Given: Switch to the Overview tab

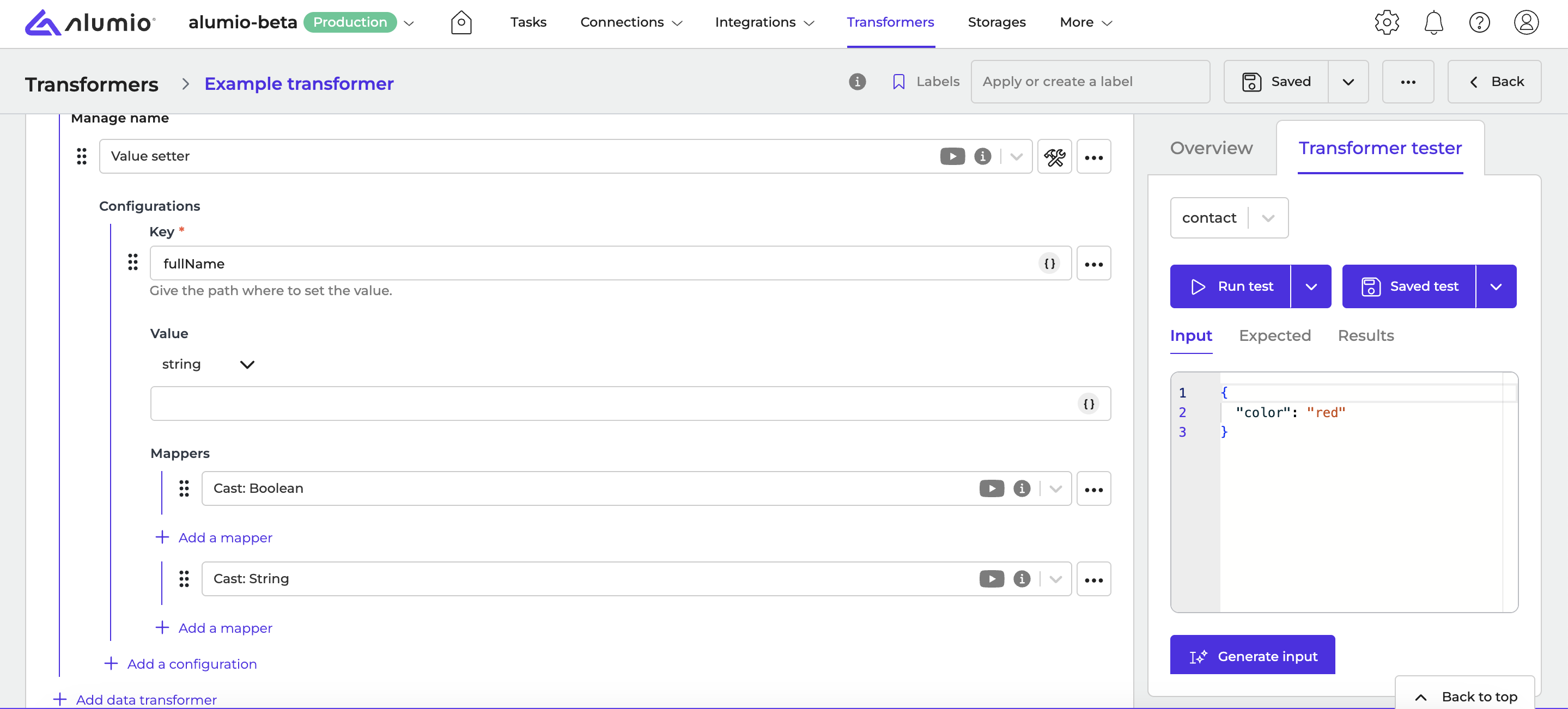Looking at the screenshot, I should pos(1211,148).
